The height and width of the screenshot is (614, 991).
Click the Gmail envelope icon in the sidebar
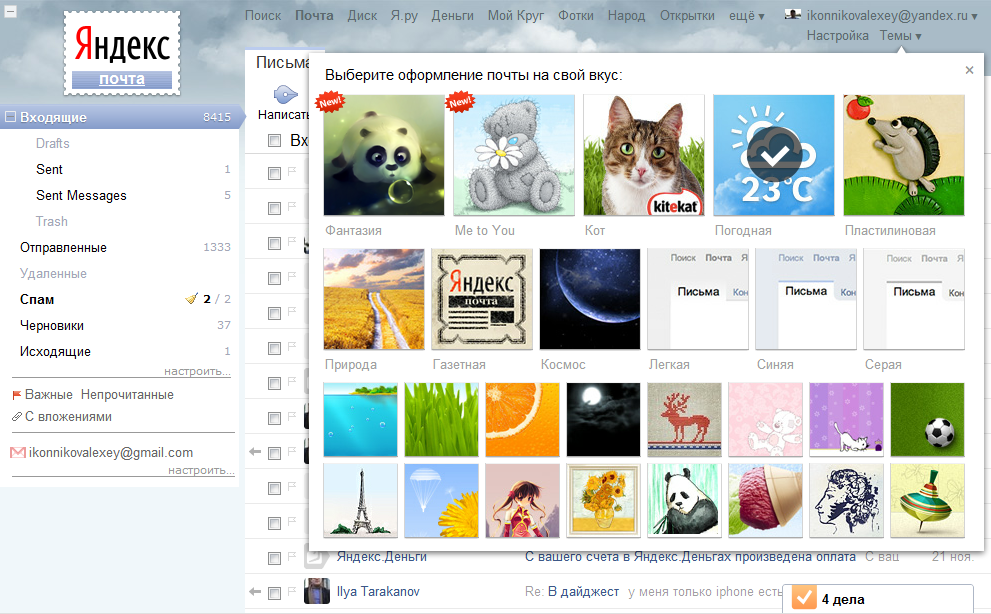pos(18,453)
